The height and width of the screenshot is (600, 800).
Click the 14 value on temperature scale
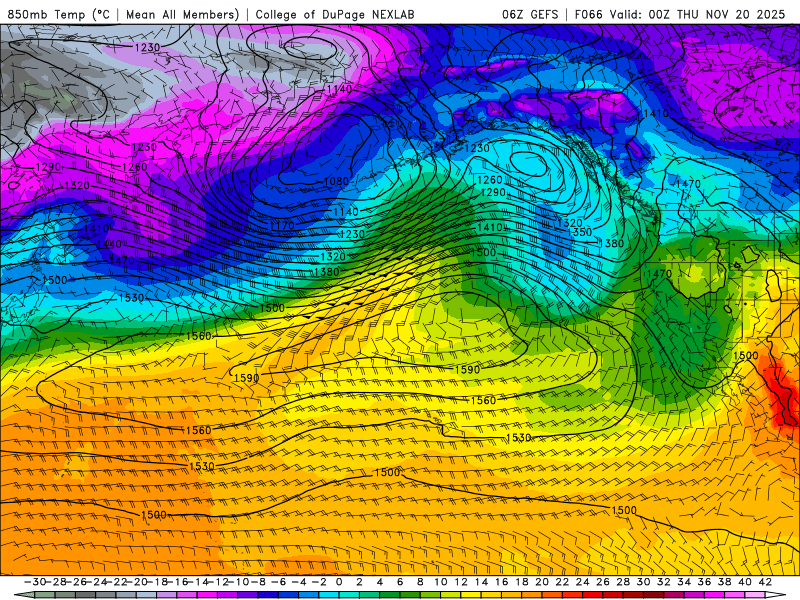coord(481,582)
